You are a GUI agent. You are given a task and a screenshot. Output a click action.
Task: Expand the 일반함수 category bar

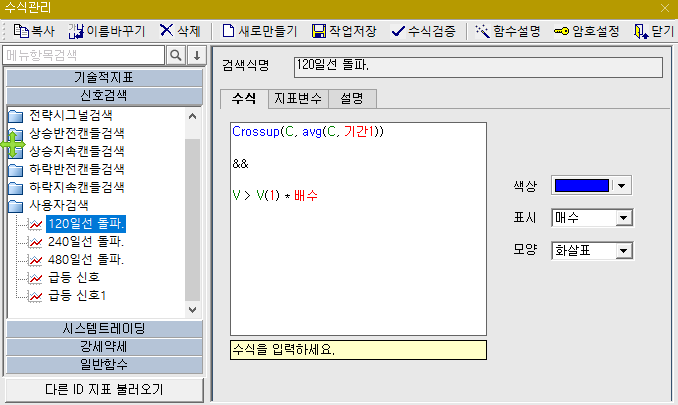pyautogui.click(x=104, y=365)
